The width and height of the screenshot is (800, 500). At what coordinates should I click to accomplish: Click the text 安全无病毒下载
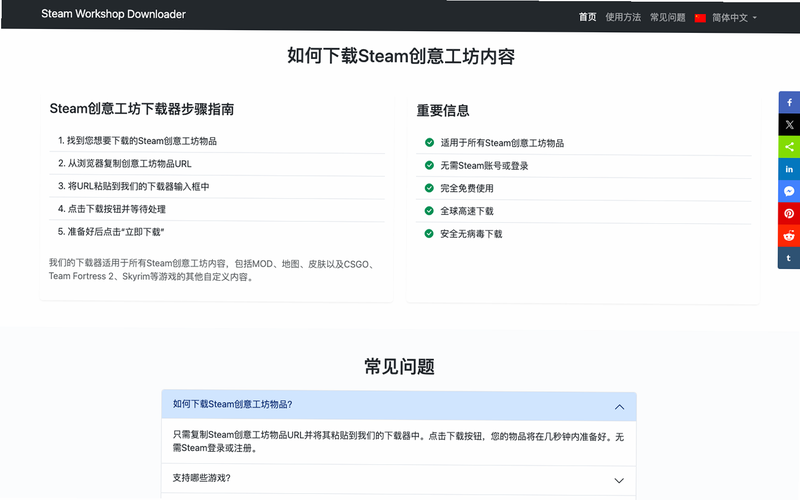click(x=471, y=234)
